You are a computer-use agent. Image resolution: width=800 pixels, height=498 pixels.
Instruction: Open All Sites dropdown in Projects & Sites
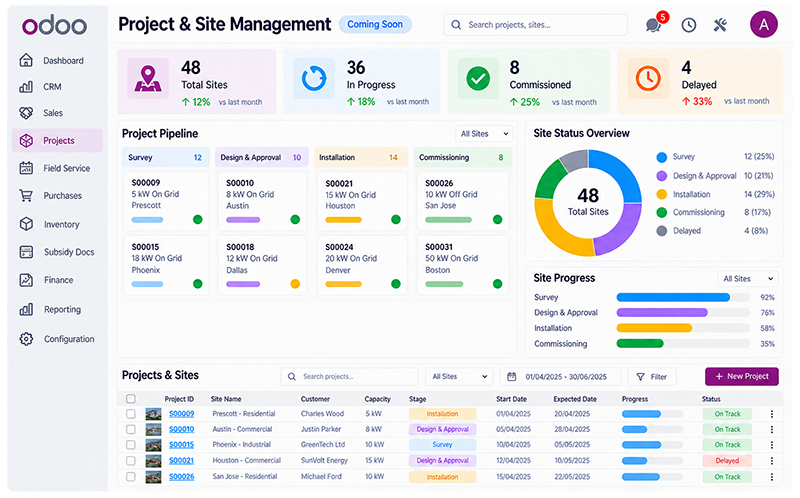click(x=459, y=377)
